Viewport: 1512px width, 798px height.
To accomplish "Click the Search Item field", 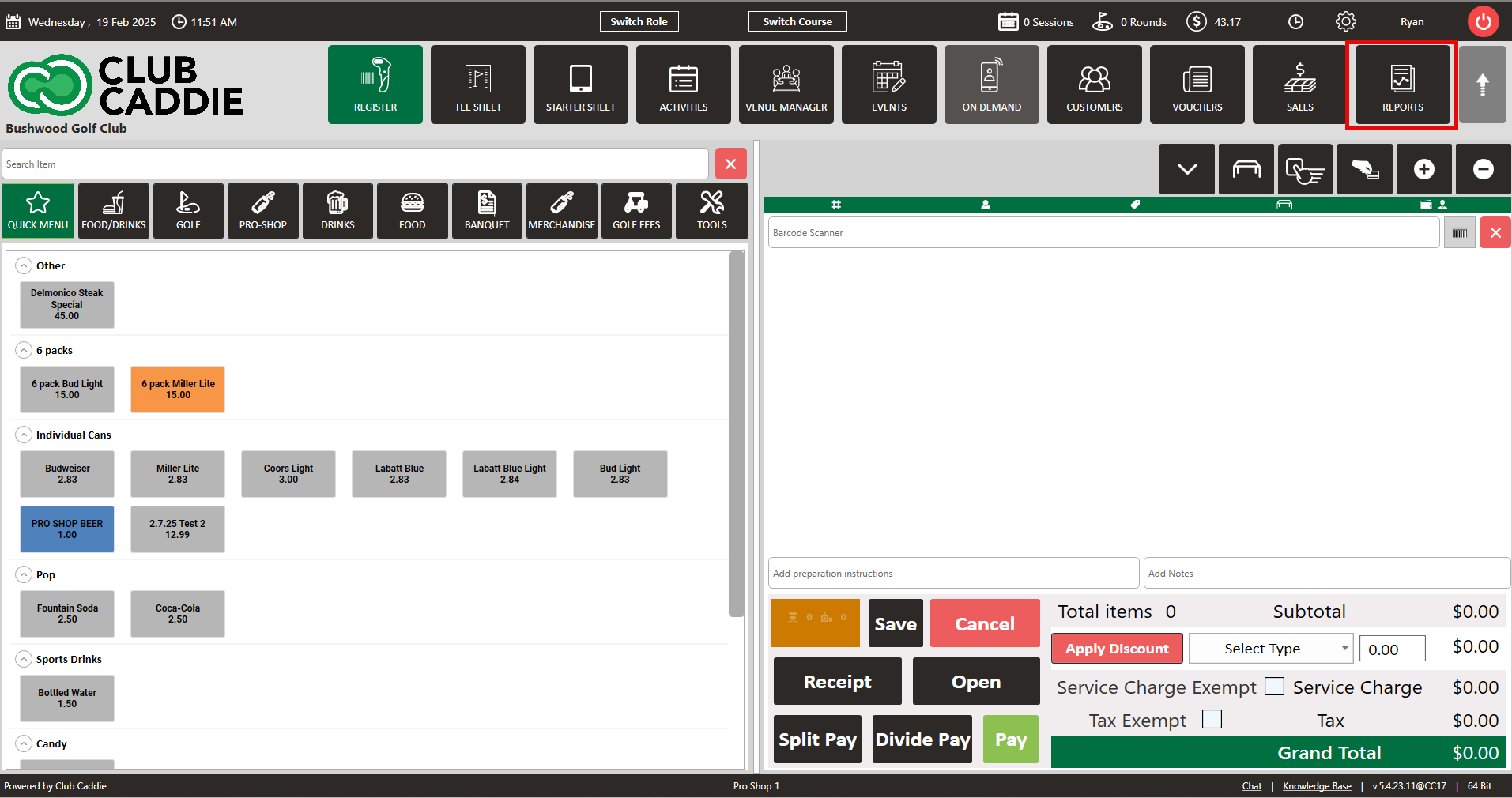I will point(355,164).
